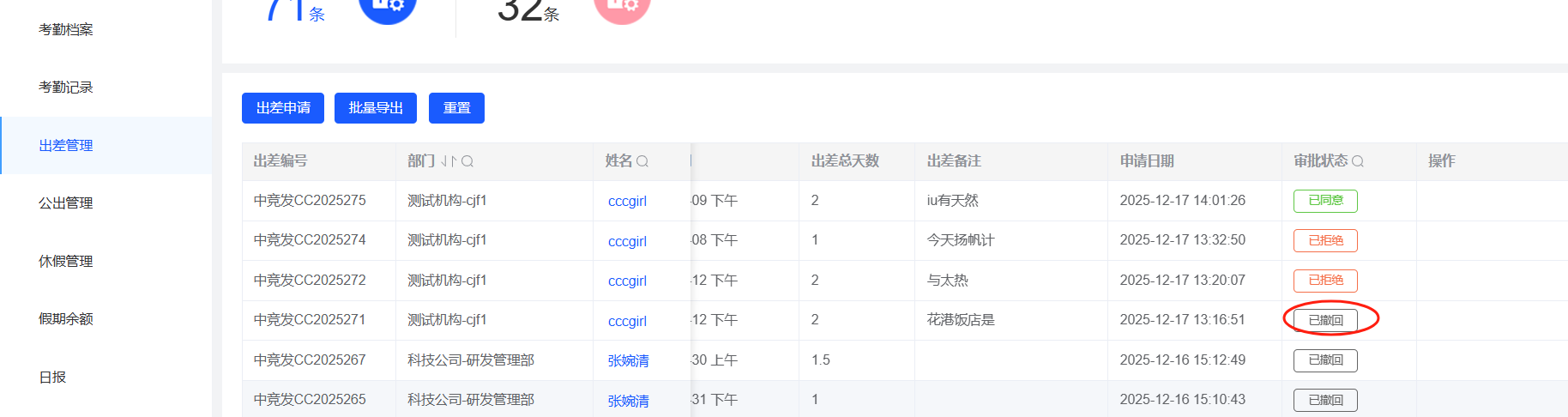This screenshot has height=417, width=1568.
Task: Click the 操作 column header
Action: pos(1442,160)
